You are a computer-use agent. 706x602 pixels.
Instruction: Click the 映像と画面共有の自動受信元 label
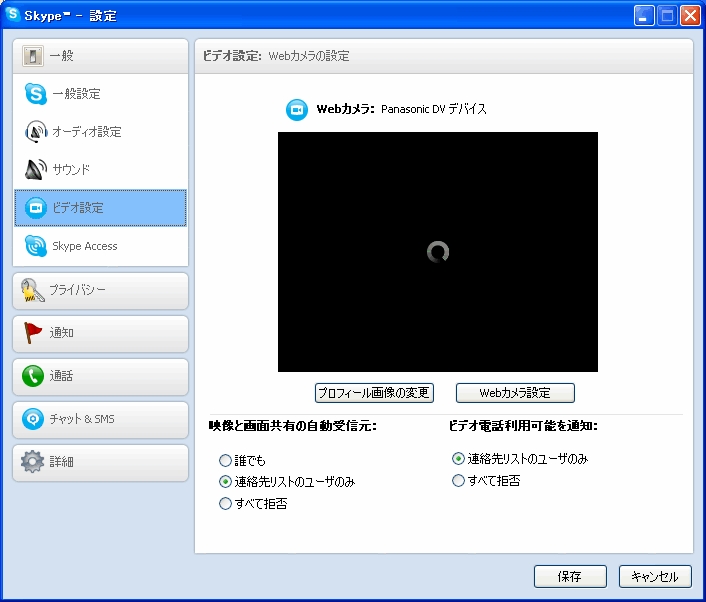click(x=293, y=425)
